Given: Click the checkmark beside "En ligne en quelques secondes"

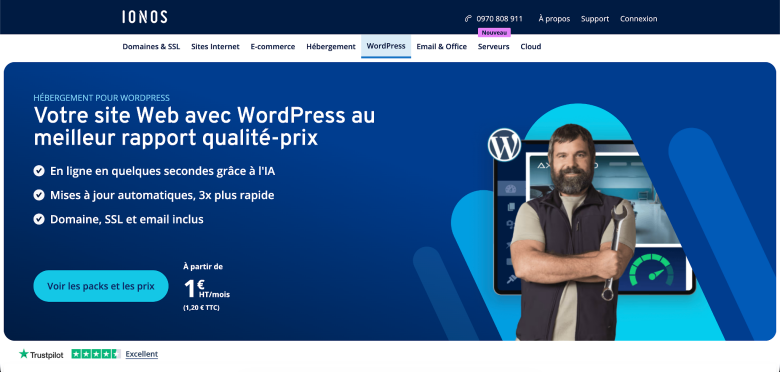Looking at the screenshot, I should pos(39,171).
